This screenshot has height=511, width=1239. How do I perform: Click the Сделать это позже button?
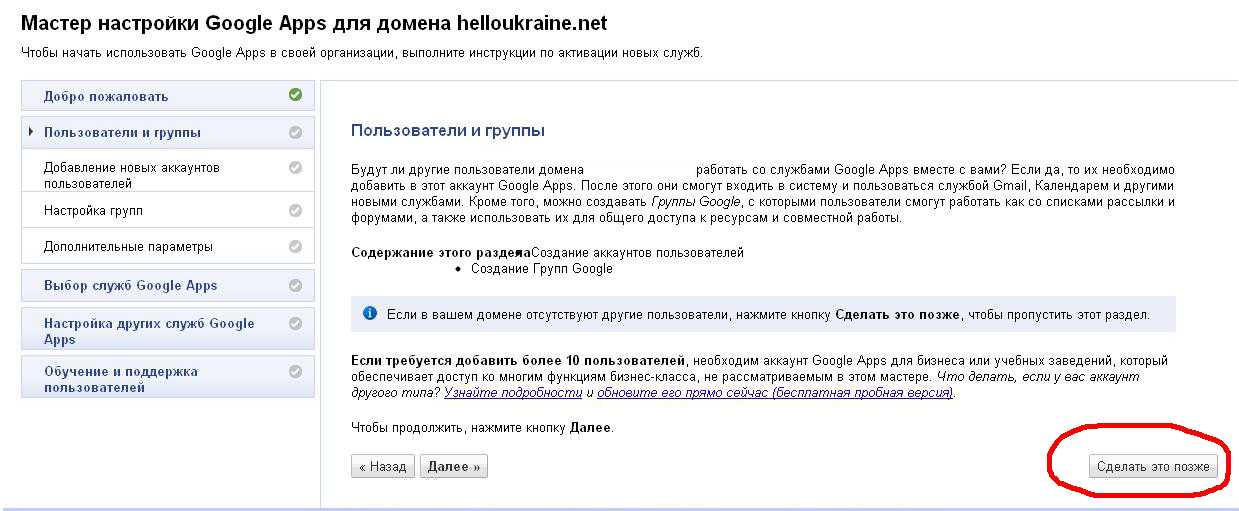coord(1153,466)
